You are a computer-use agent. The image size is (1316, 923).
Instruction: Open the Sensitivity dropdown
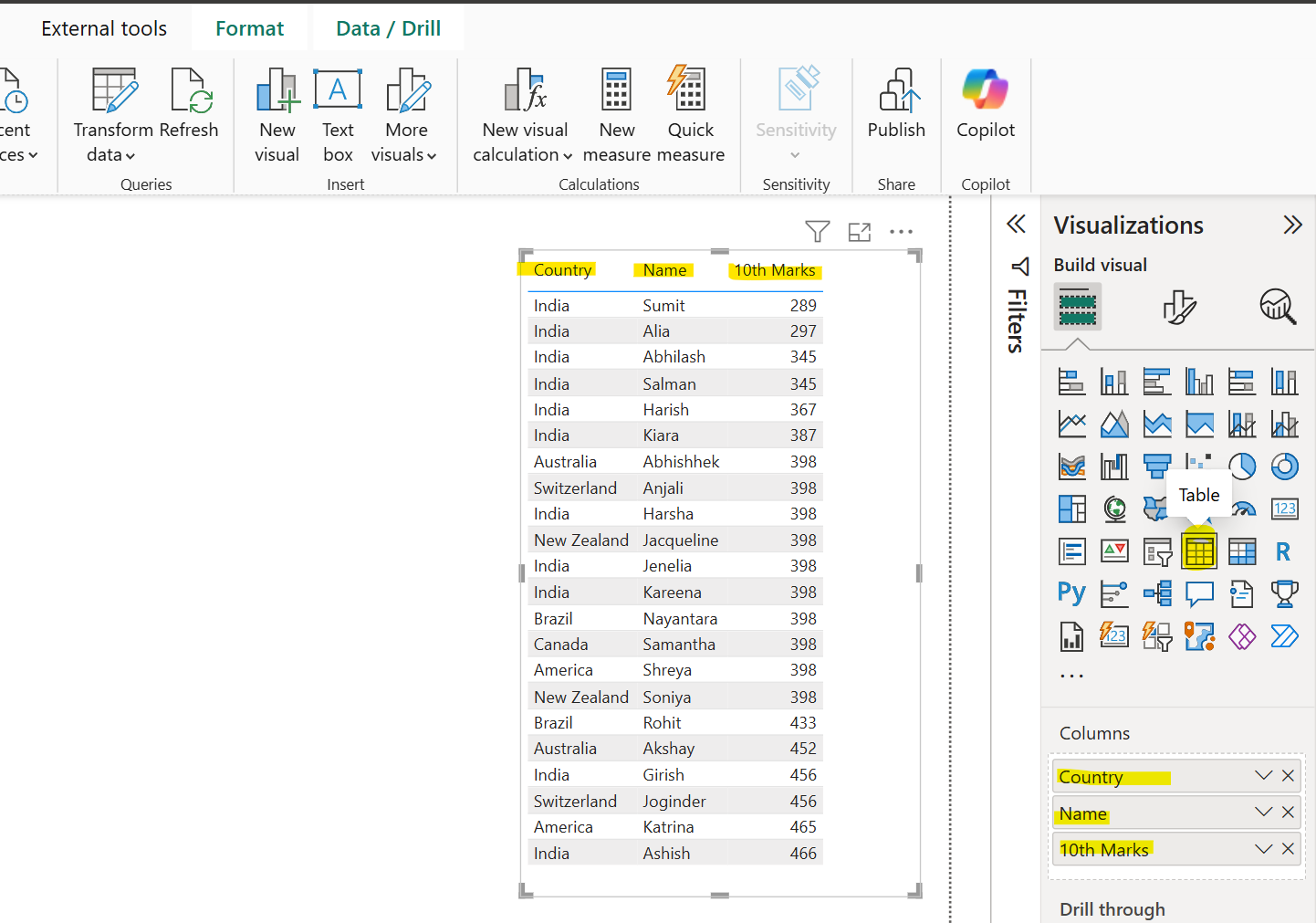point(795,155)
